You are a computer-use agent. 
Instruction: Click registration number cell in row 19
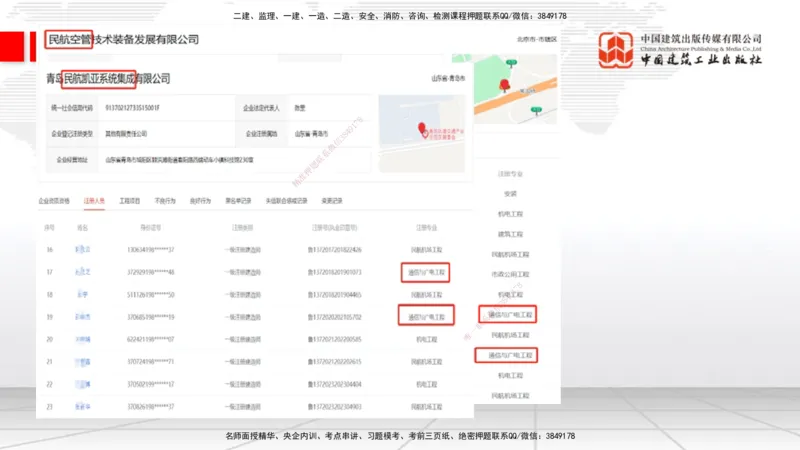coord(335,317)
